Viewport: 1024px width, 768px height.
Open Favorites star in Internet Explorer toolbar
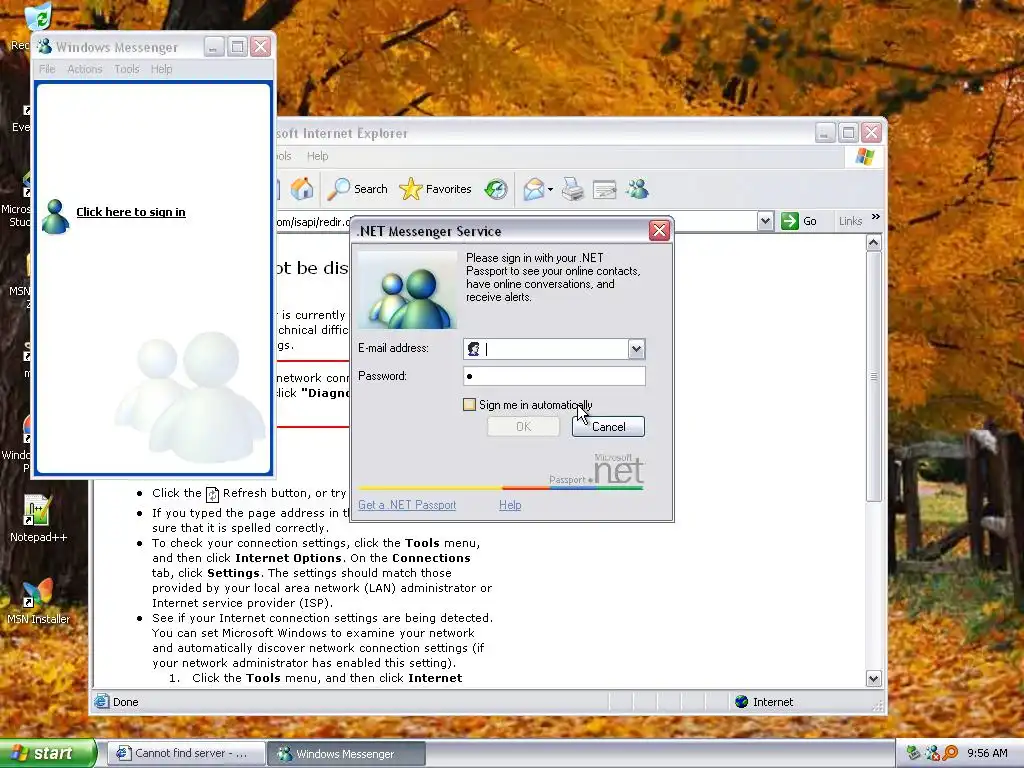click(435, 189)
